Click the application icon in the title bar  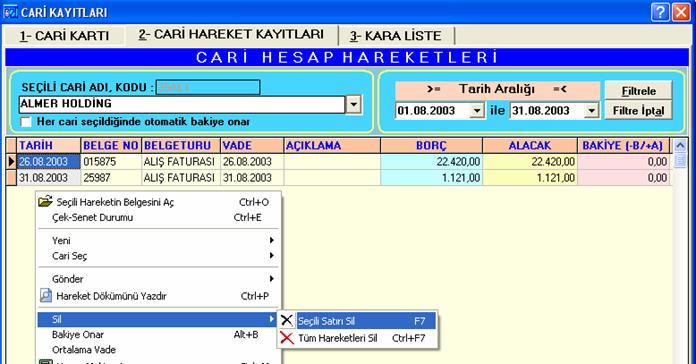(x=10, y=12)
